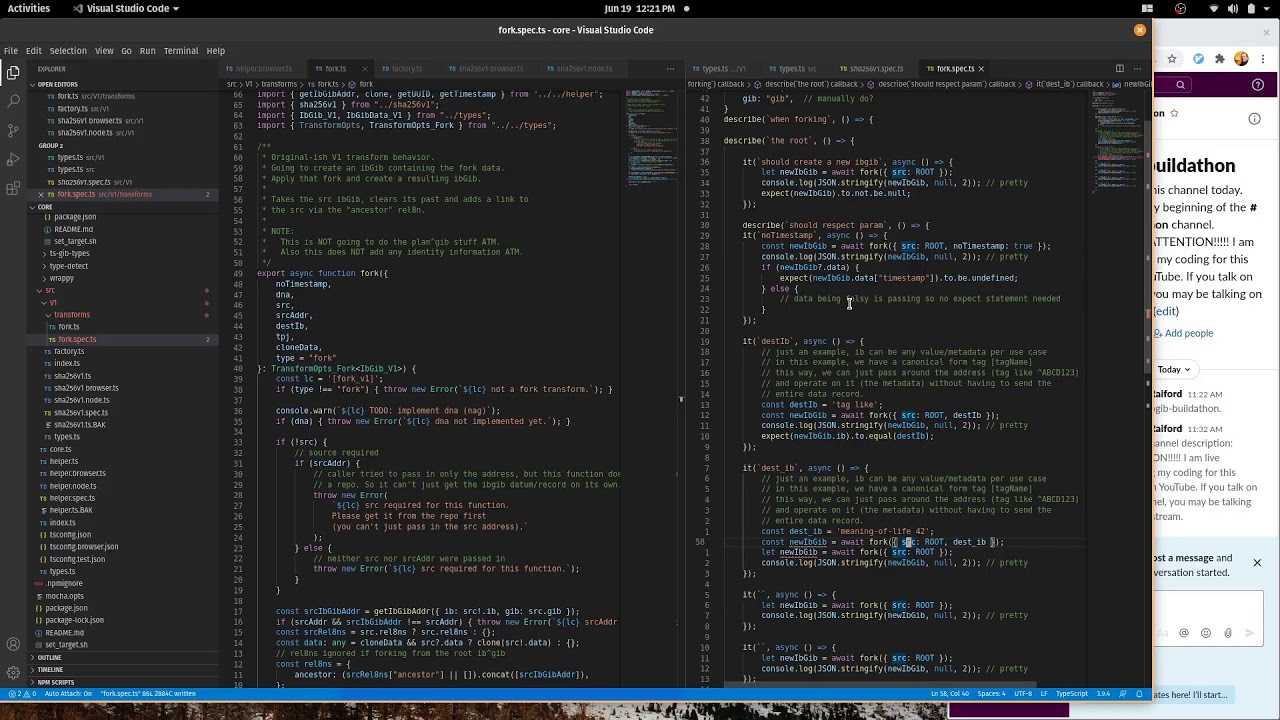This screenshot has height=720, width=1280.
Task: Open the Edit menu
Action: (33, 50)
